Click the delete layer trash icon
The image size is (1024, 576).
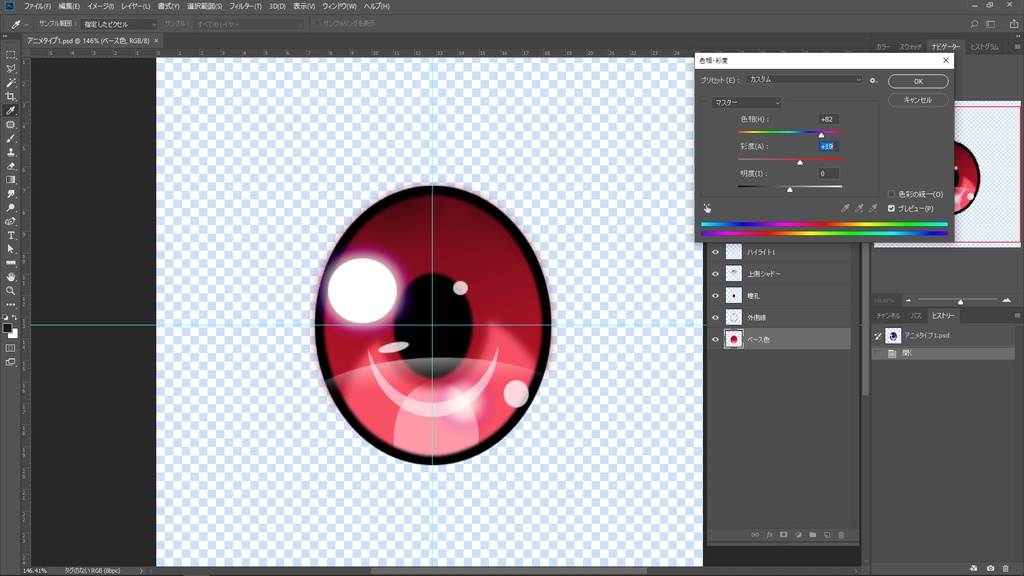[841, 535]
